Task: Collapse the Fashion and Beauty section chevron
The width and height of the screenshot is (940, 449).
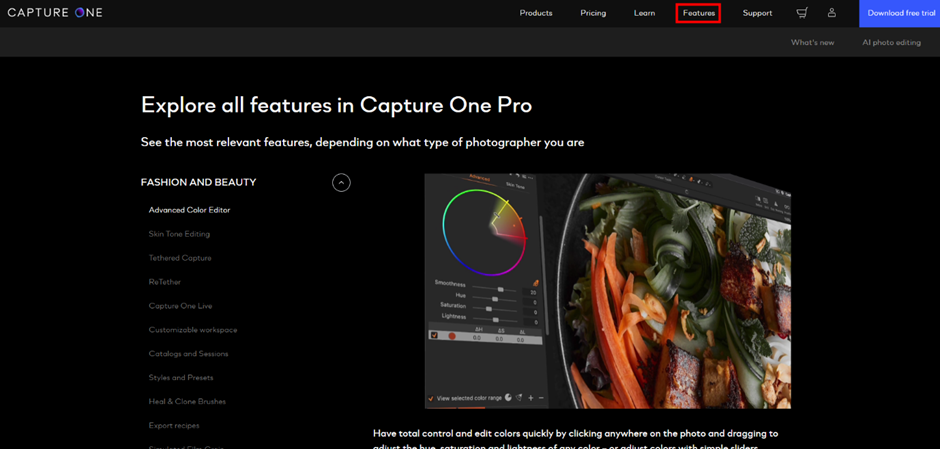Action: pos(341,182)
